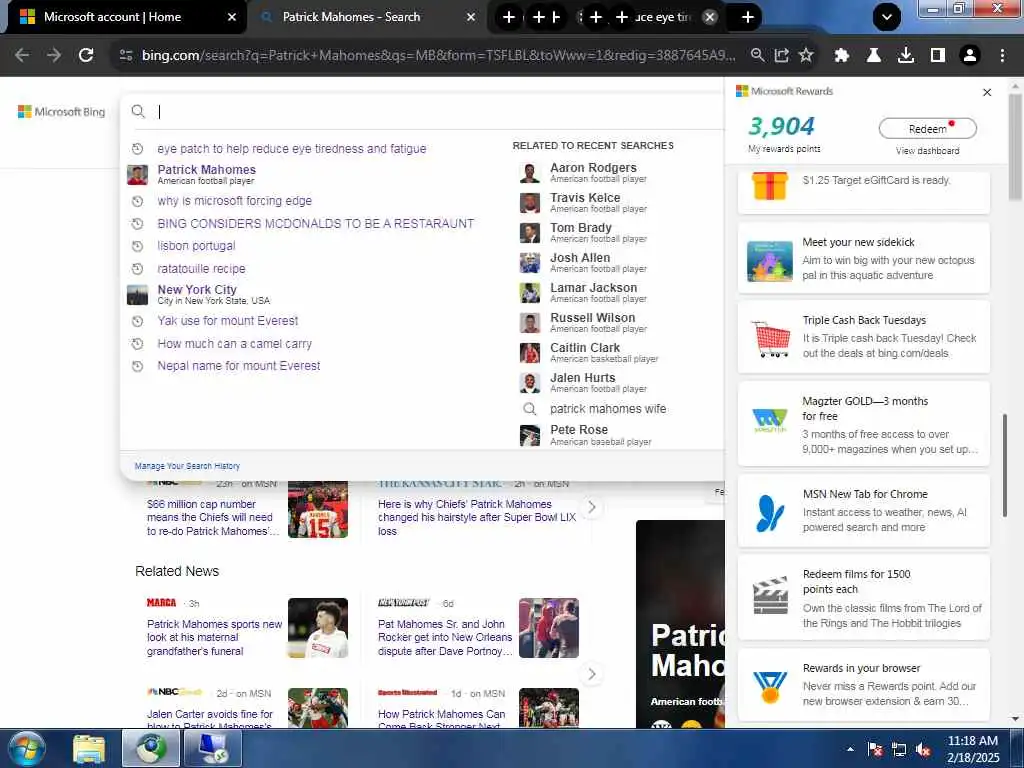1024x768 pixels.
Task: Close the Microsoft account Home tab
Action: point(232,17)
